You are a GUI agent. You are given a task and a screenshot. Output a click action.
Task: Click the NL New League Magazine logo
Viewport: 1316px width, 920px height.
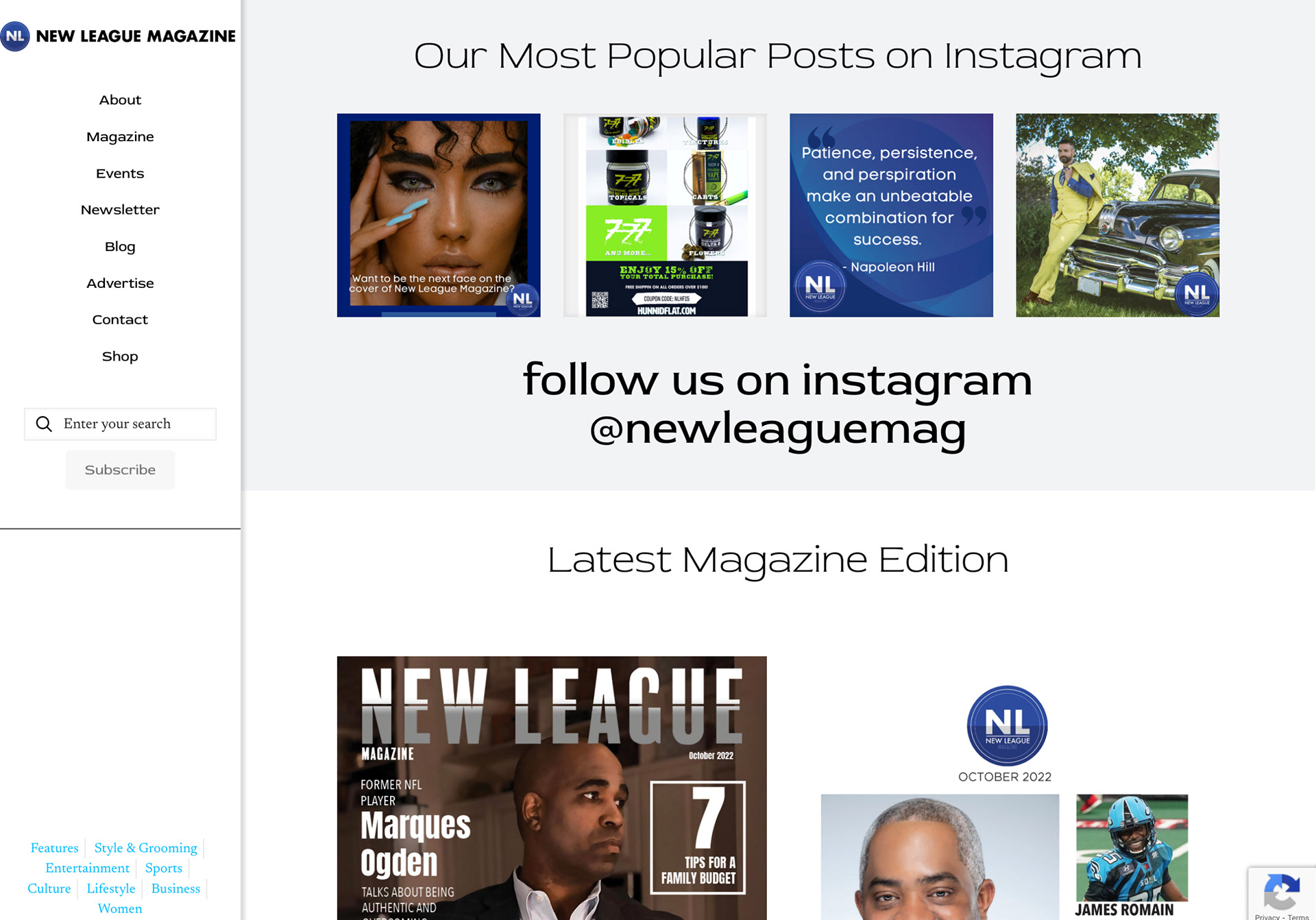pyautogui.click(x=118, y=36)
